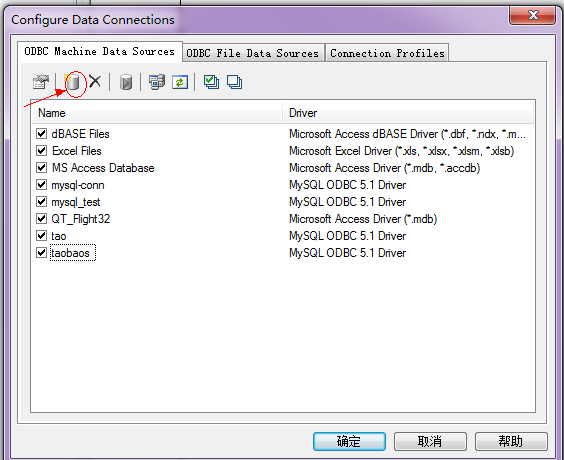Image resolution: width=564 pixels, height=460 pixels.
Task: Select the Excel Files entry name
Action: [77, 151]
